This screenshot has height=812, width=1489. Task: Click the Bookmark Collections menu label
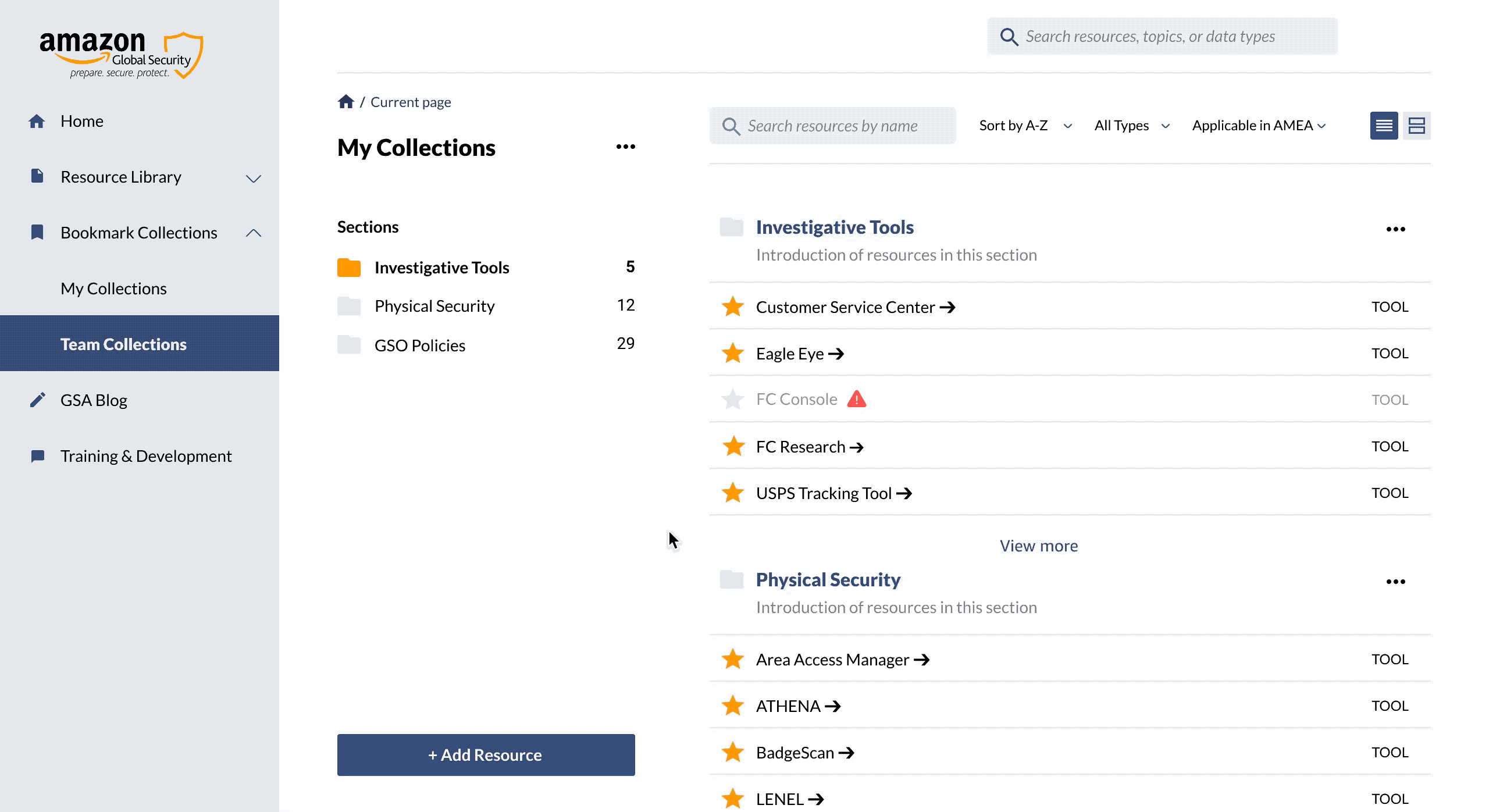[138, 233]
